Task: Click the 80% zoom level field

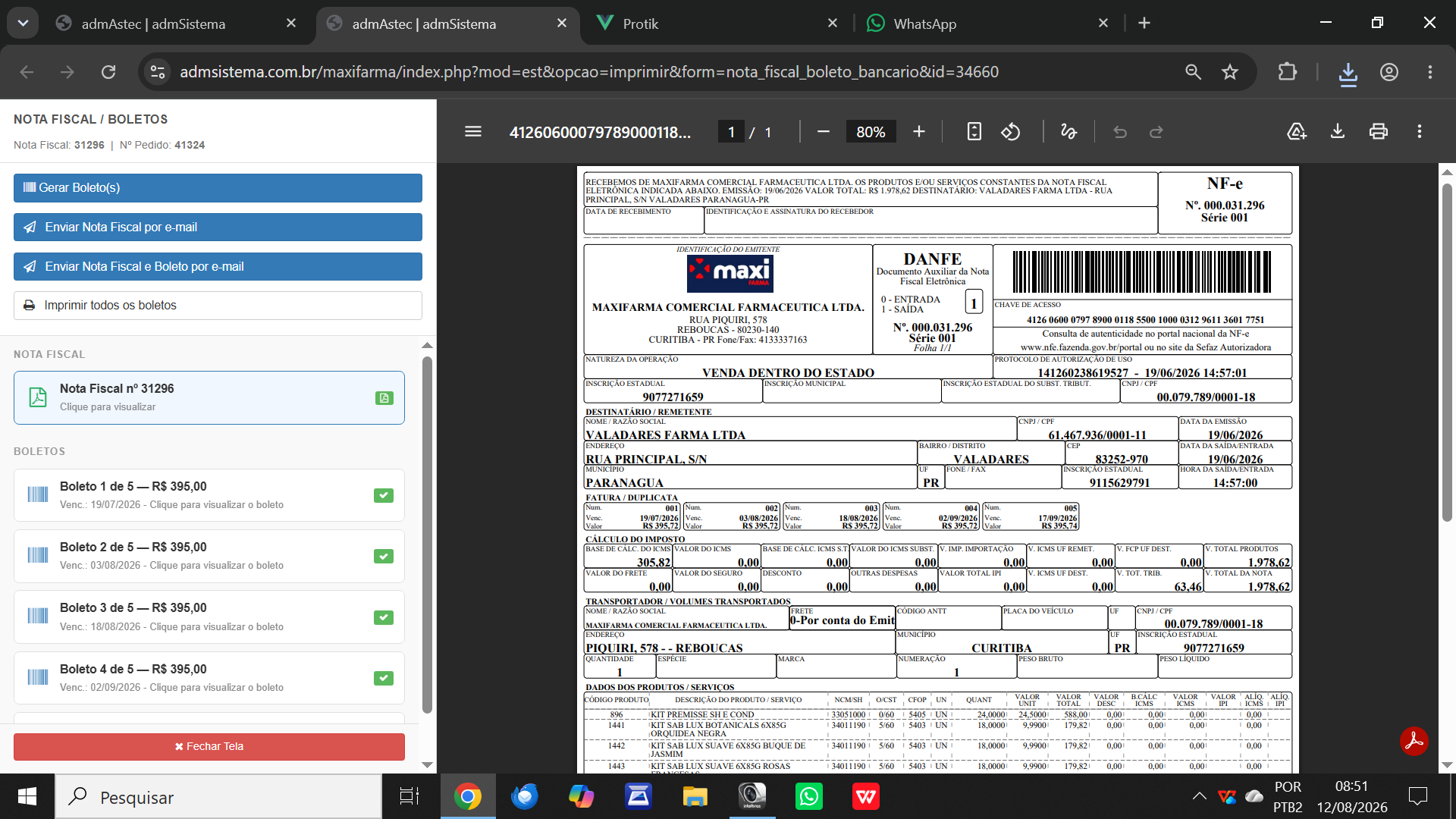Action: tap(871, 132)
